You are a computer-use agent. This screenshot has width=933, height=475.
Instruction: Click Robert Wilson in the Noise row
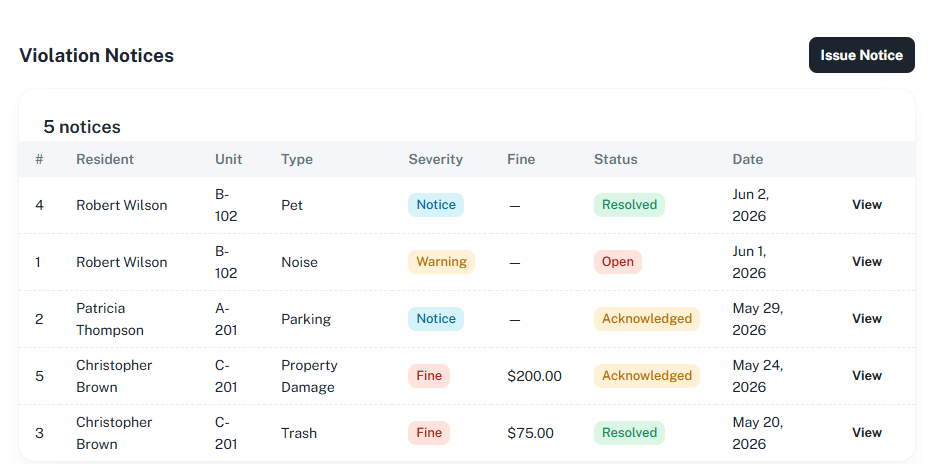coord(121,262)
